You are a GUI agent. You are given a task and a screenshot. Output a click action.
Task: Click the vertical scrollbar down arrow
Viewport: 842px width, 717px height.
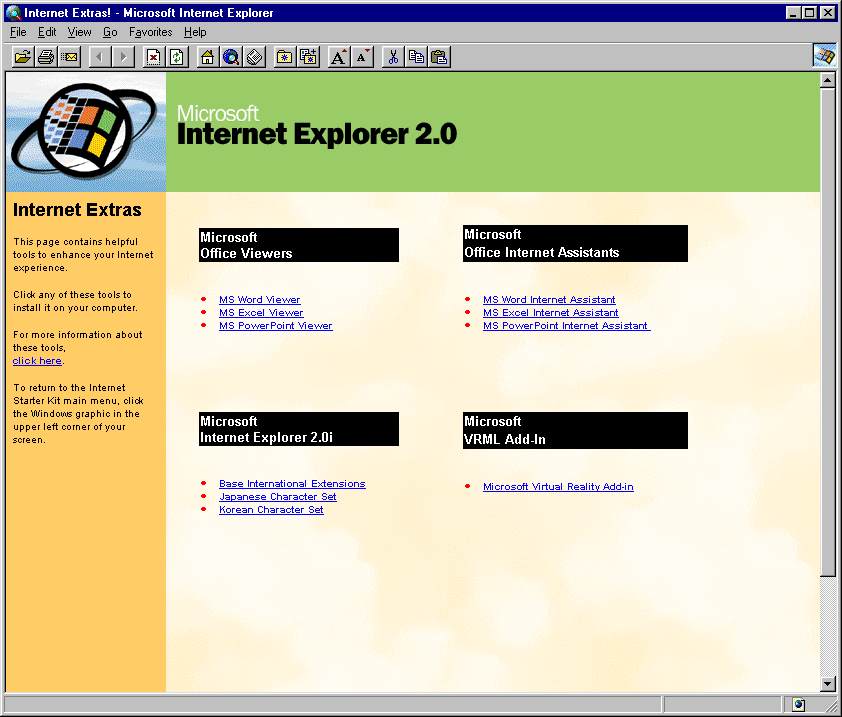point(828,684)
